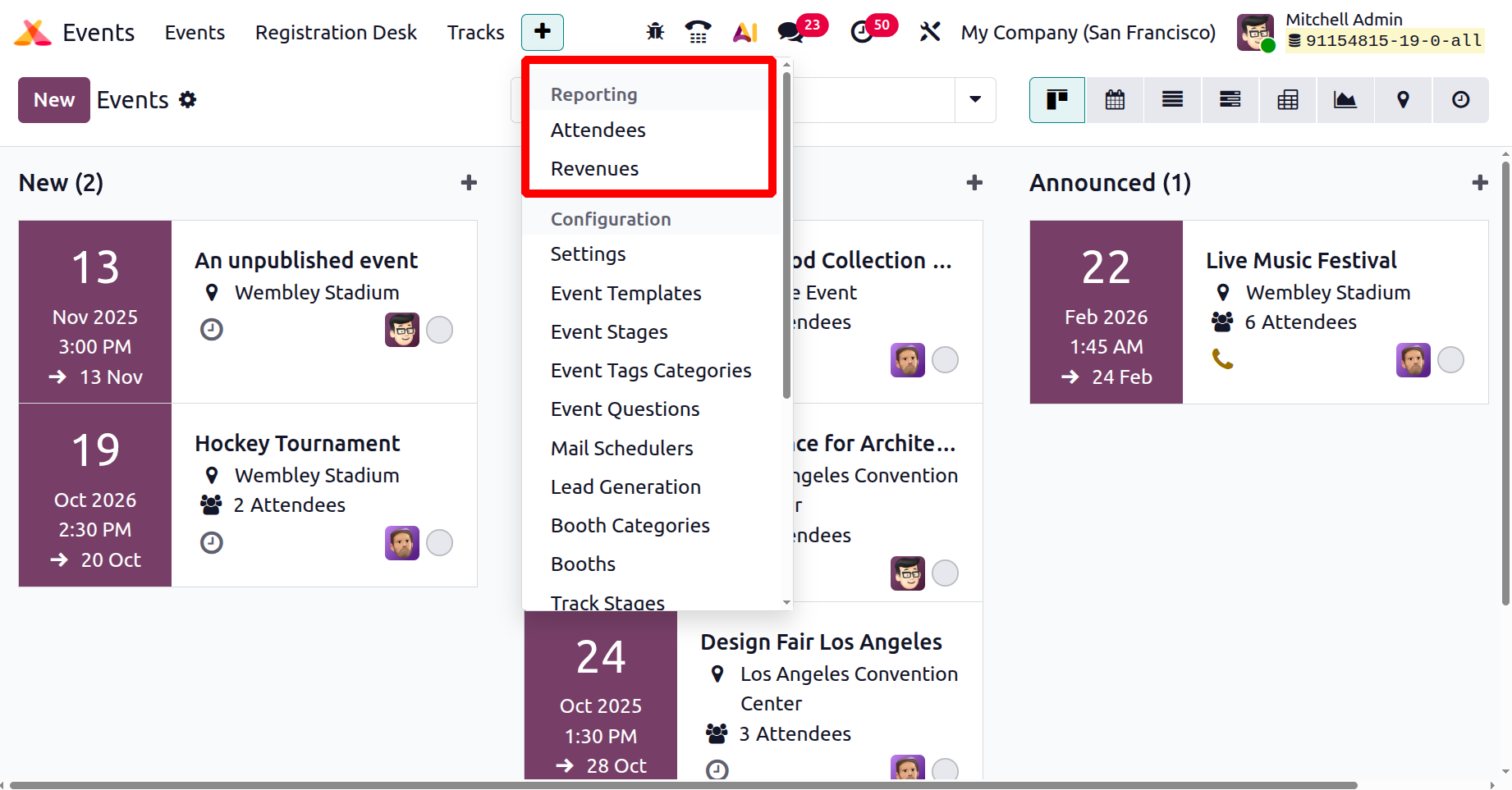The image size is (1512, 790).
Task: Click the dropdown menu vertical scrollbar
Action: point(786,238)
